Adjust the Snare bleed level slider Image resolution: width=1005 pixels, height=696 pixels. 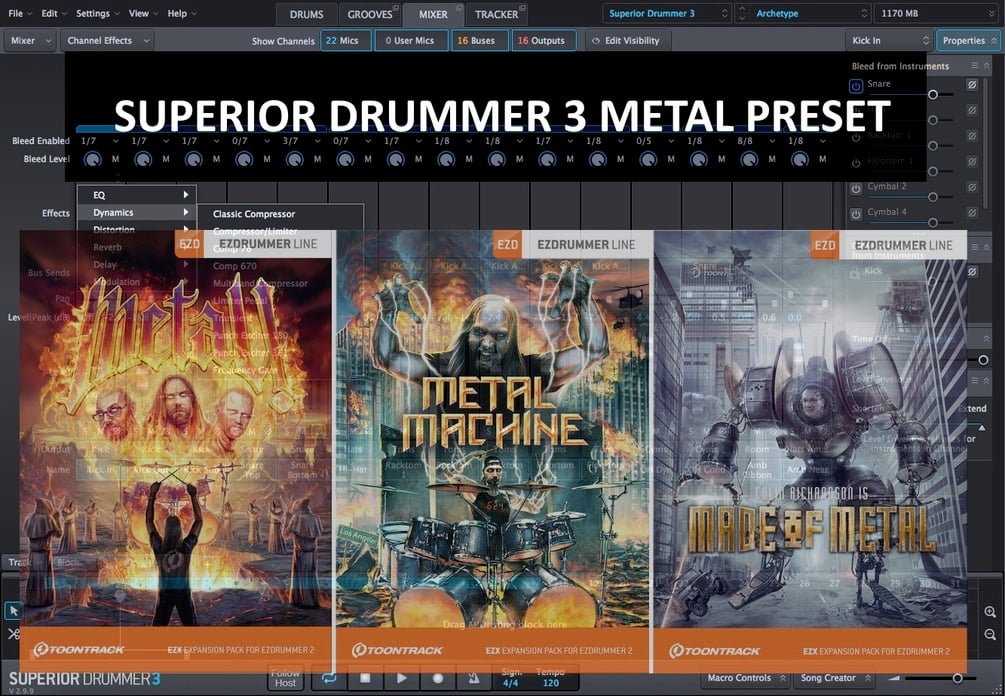pos(933,95)
